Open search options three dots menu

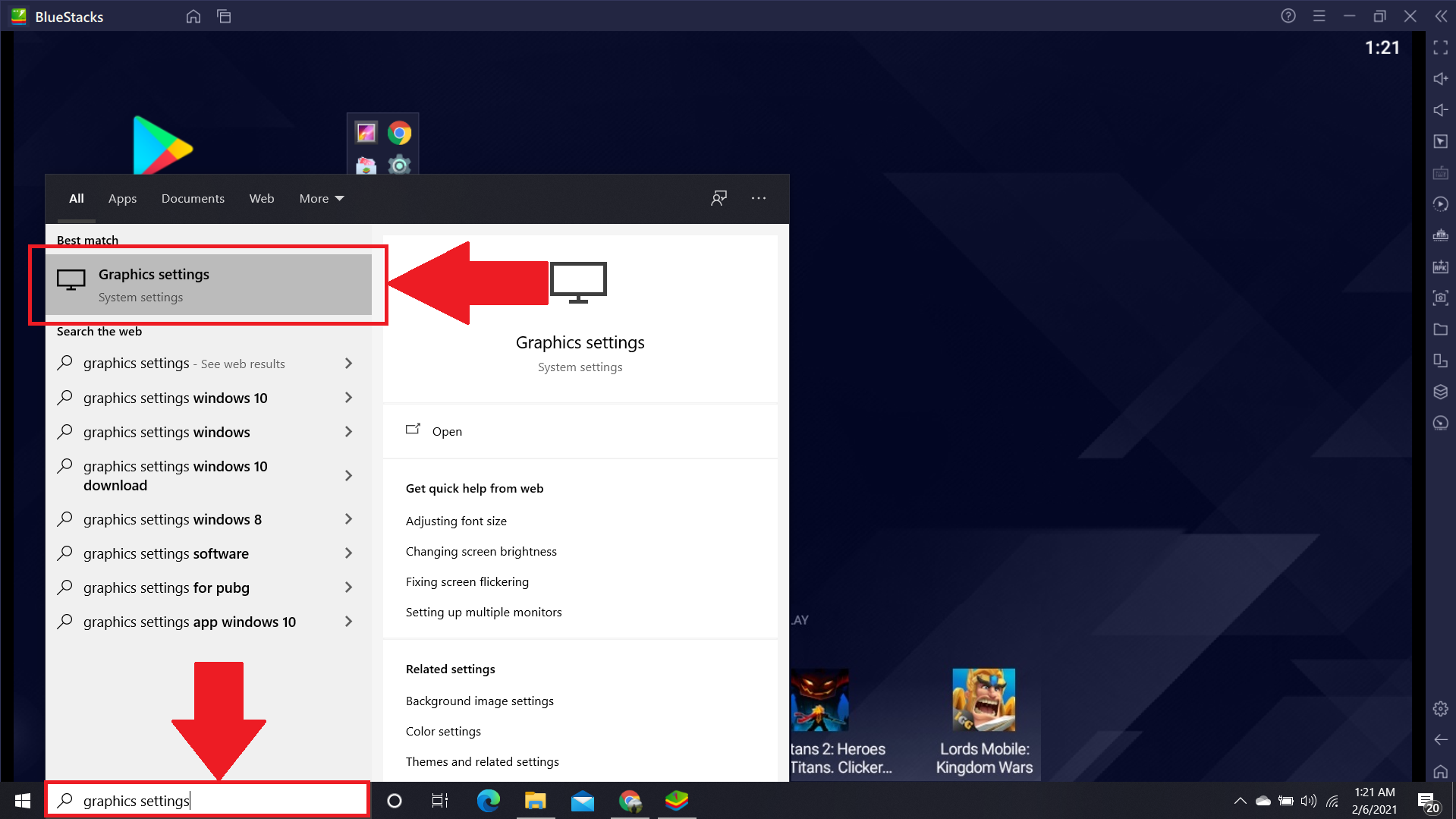coord(759,198)
